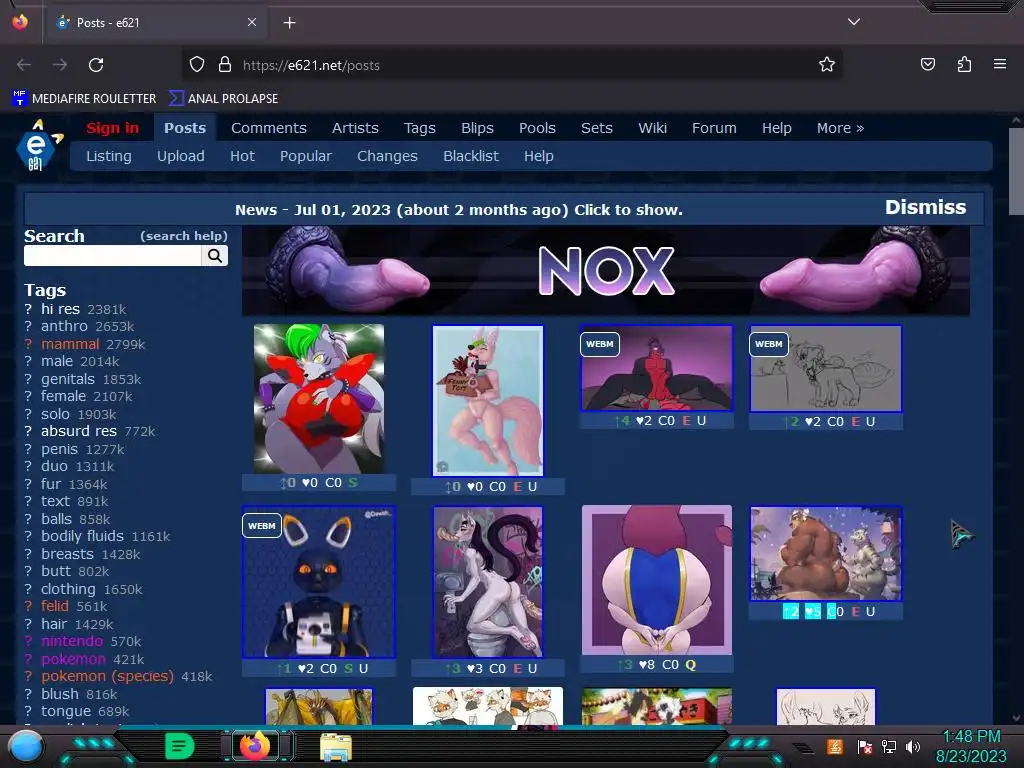The height and width of the screenshot is (768, 1024).
Task: Click the Changes submenu link
Action: 387,156
